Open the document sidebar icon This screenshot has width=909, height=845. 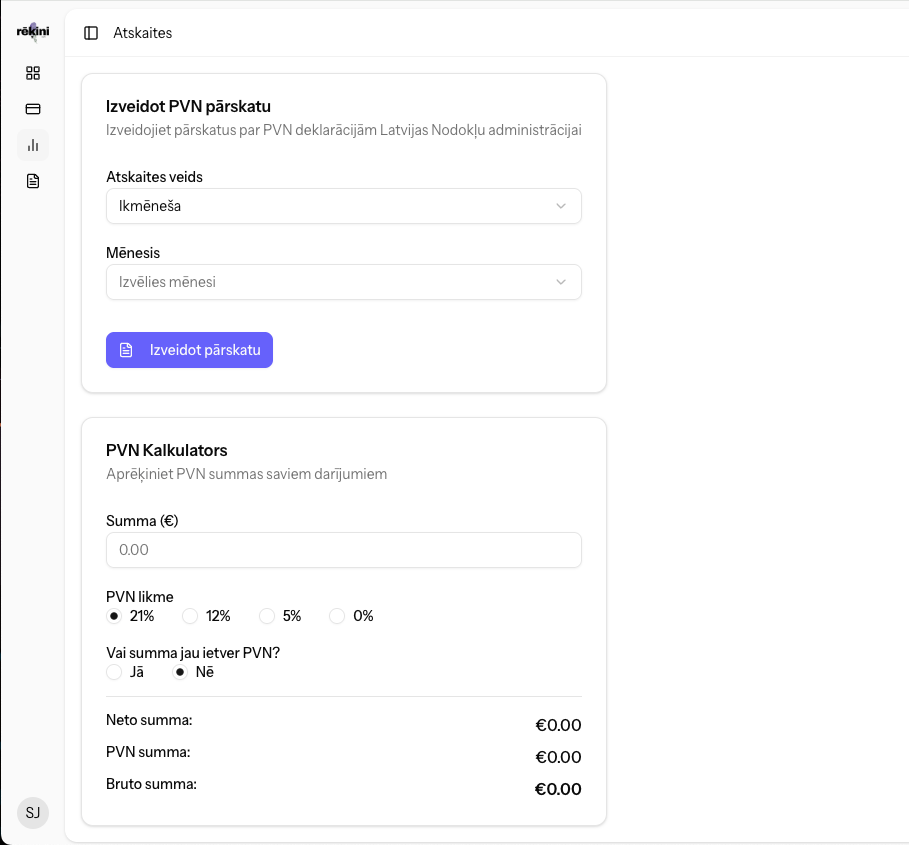[33, 181]
